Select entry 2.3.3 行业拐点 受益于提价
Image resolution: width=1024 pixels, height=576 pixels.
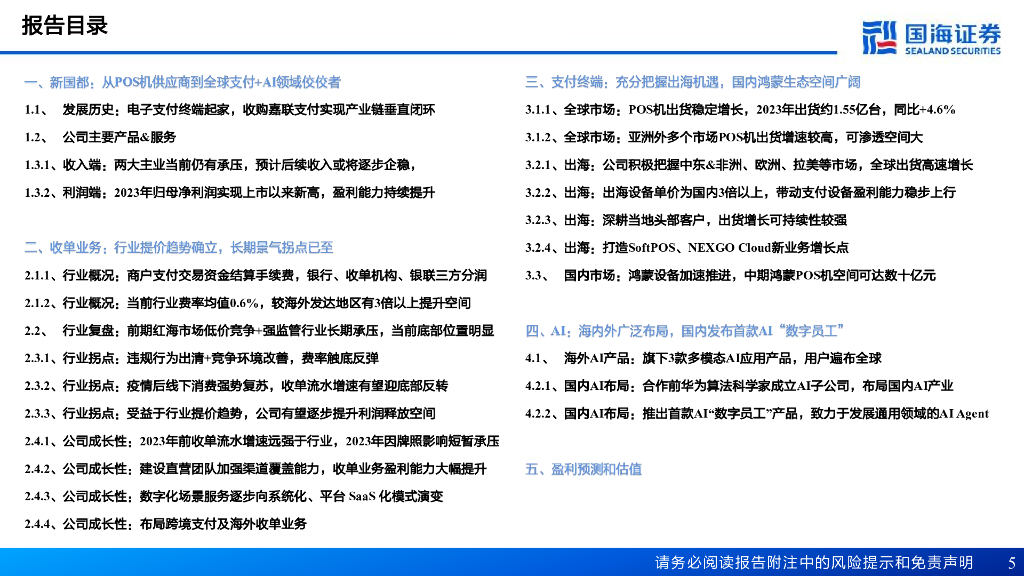point(230,413)
